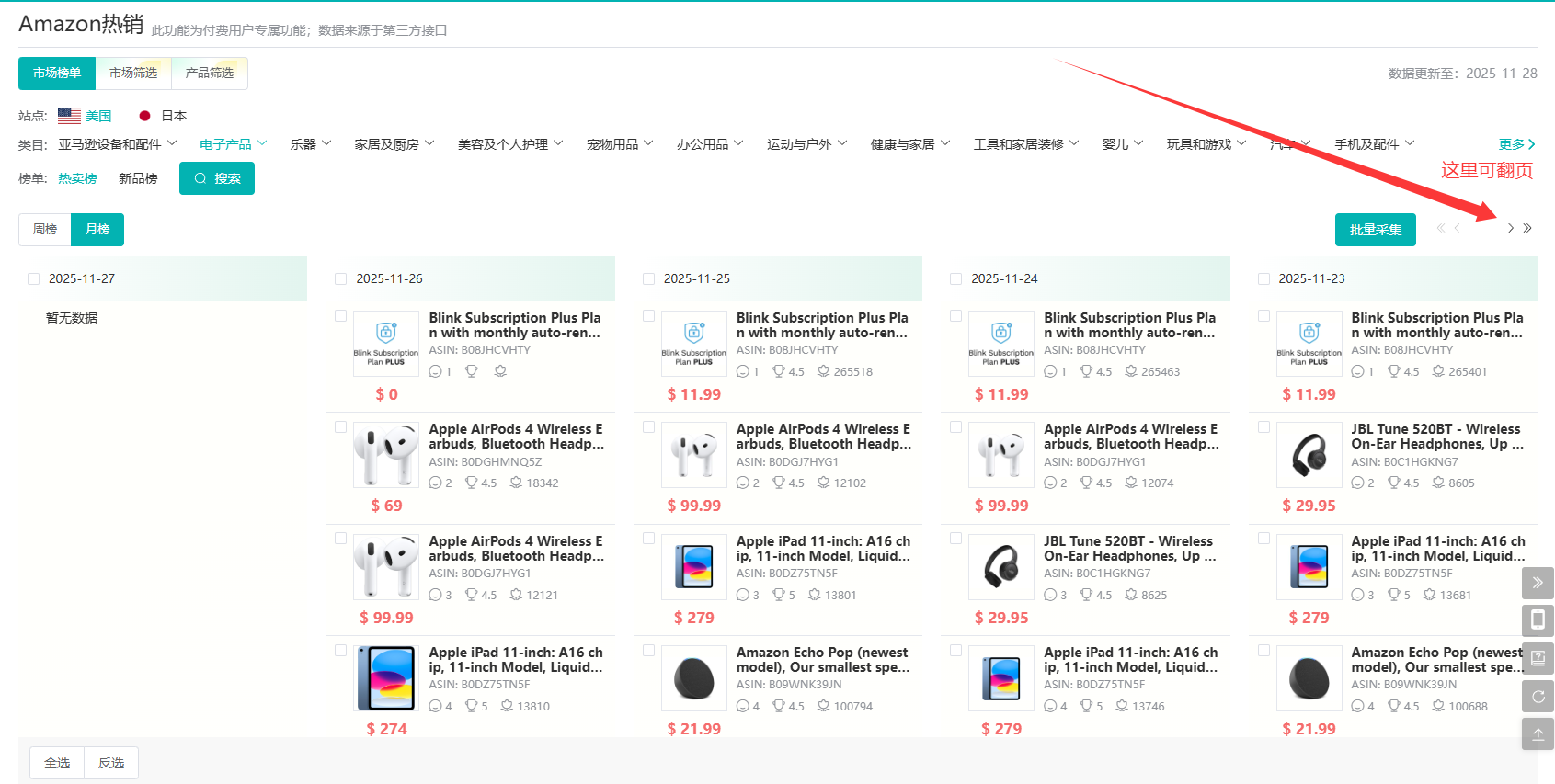This screenshot has width=1555, height=784.
Task: Click rank icon beside 100688
Action: [1438, 706]
